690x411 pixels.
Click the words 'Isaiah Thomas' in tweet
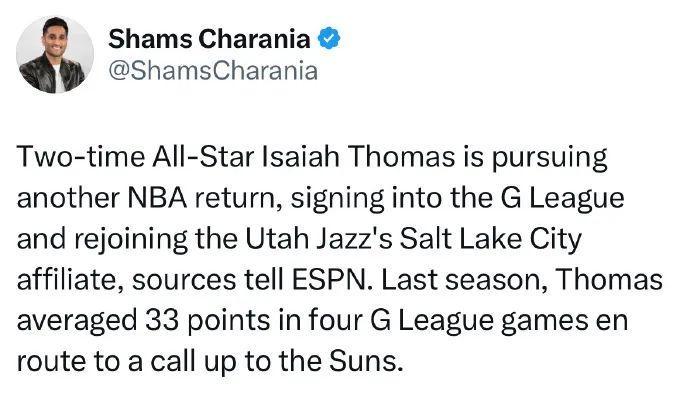click(358, 157)
